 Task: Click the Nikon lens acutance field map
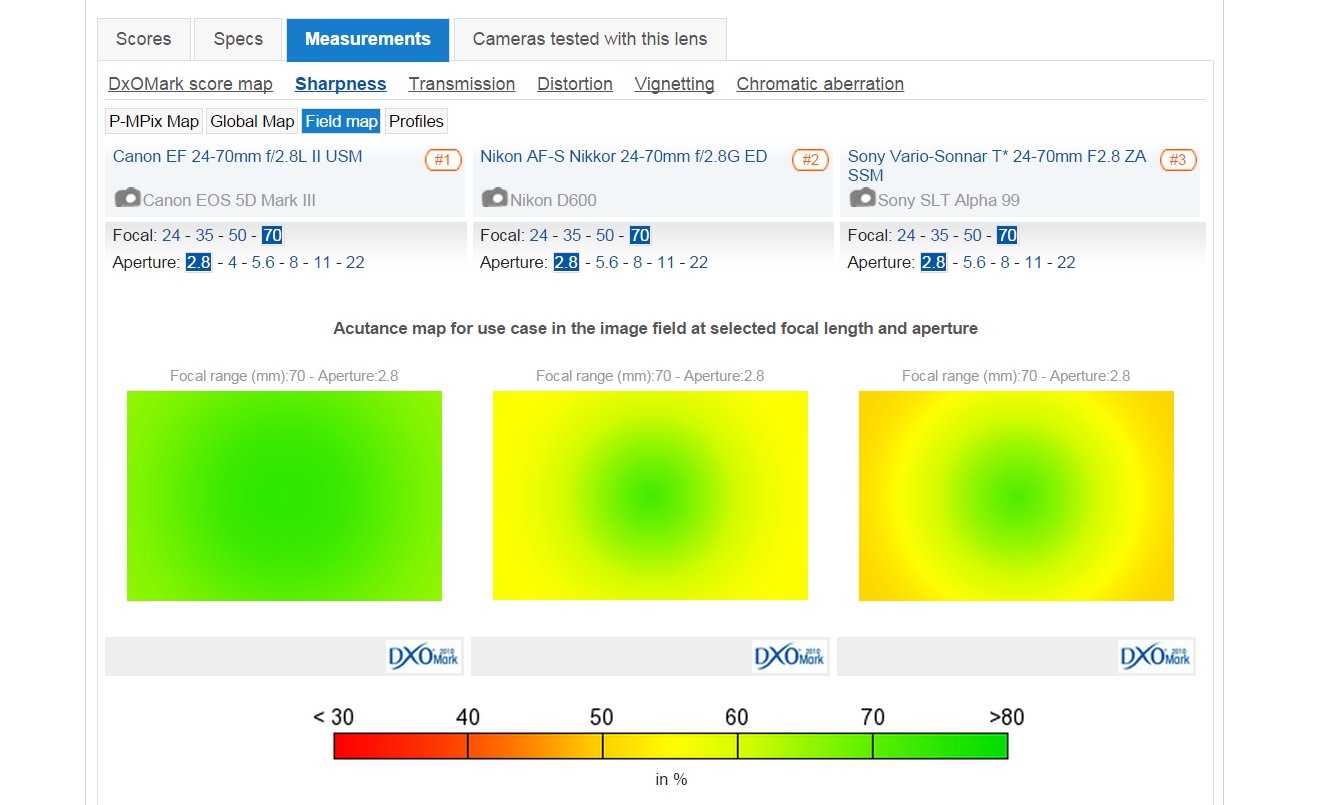pos(650,496)
